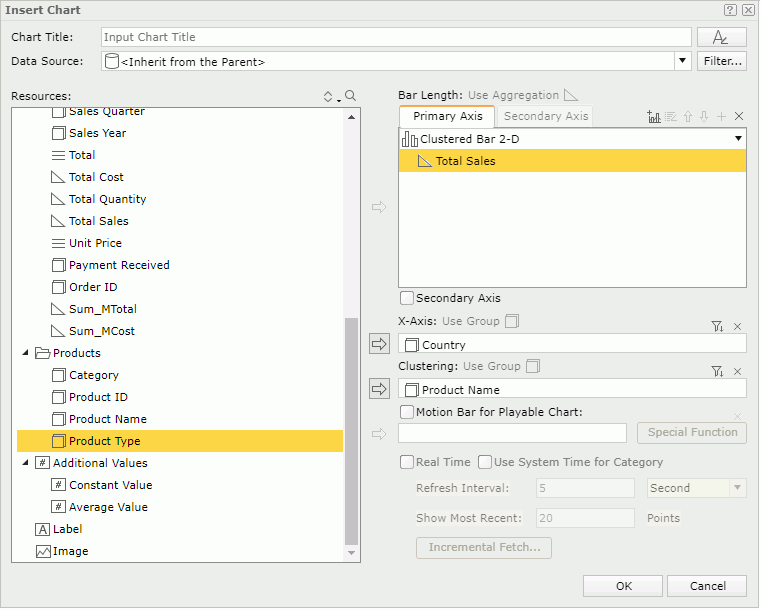
Task: Enable the Secondary Axis checkbox
Action: click(407, 298)
